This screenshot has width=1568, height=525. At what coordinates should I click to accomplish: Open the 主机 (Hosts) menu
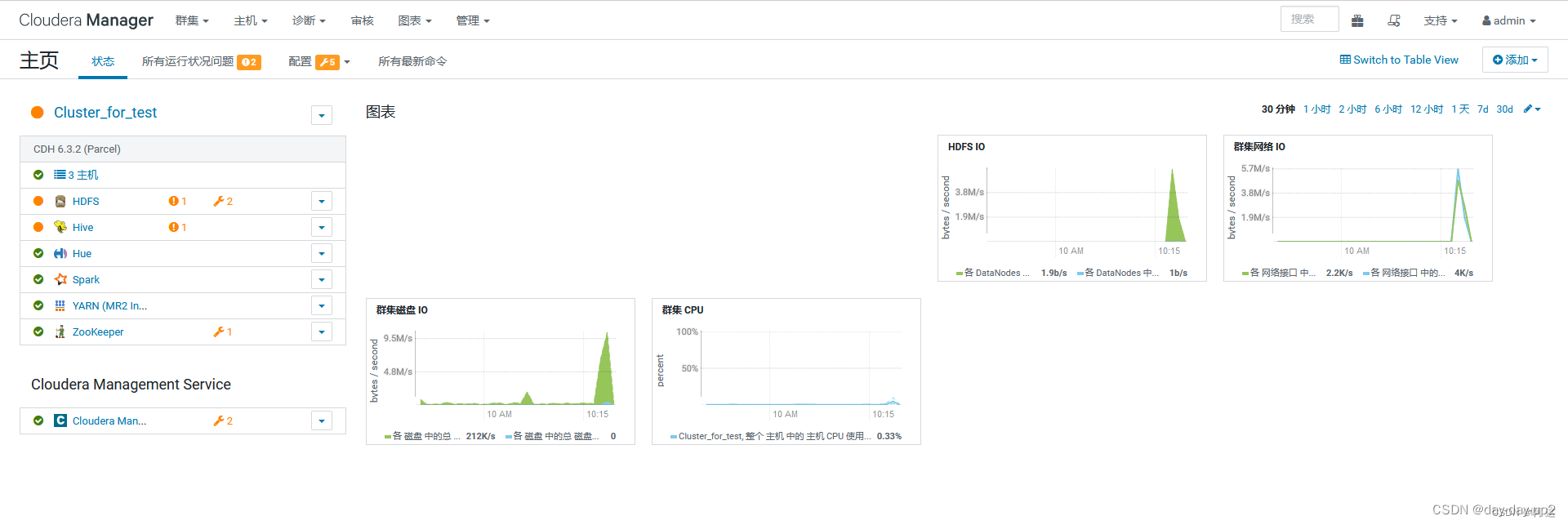(251, 20)
